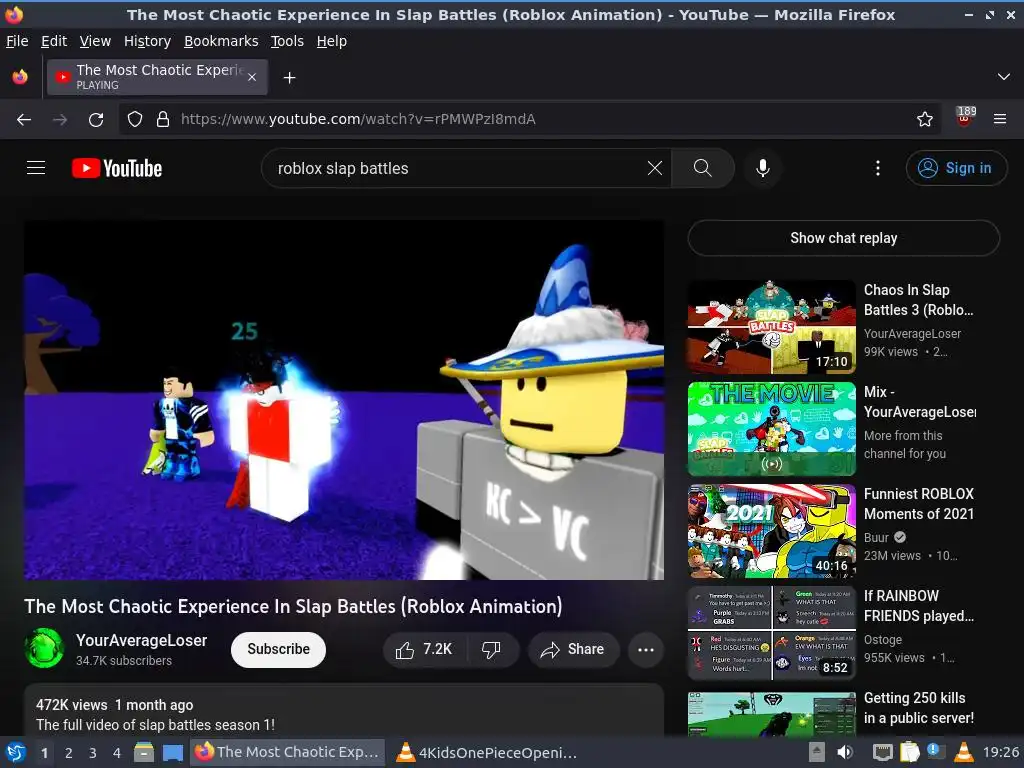
Task: Open Chaos In Slap Battles 3 thumbnail
Action: pyautogui.click(x=771, y=327)
